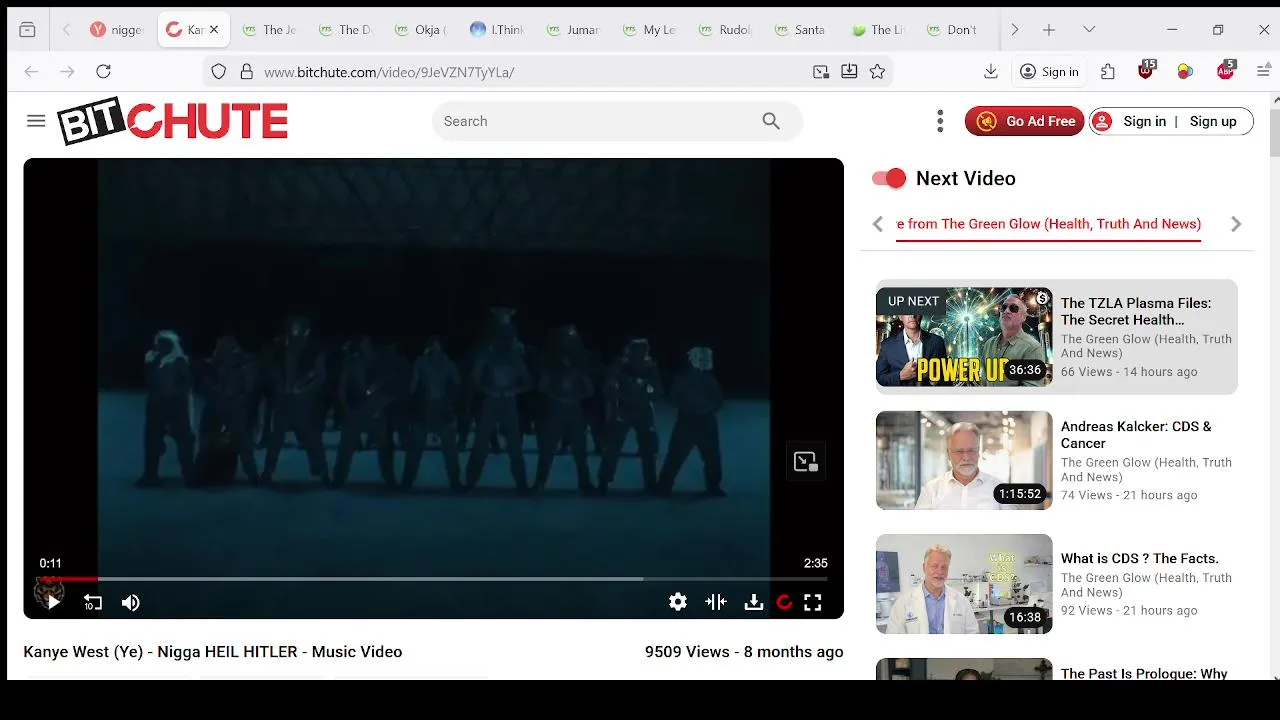Viewport: 1280px width, 720px height.
Task: Open the colorful circular extension icon
Action: (1185, 71)
